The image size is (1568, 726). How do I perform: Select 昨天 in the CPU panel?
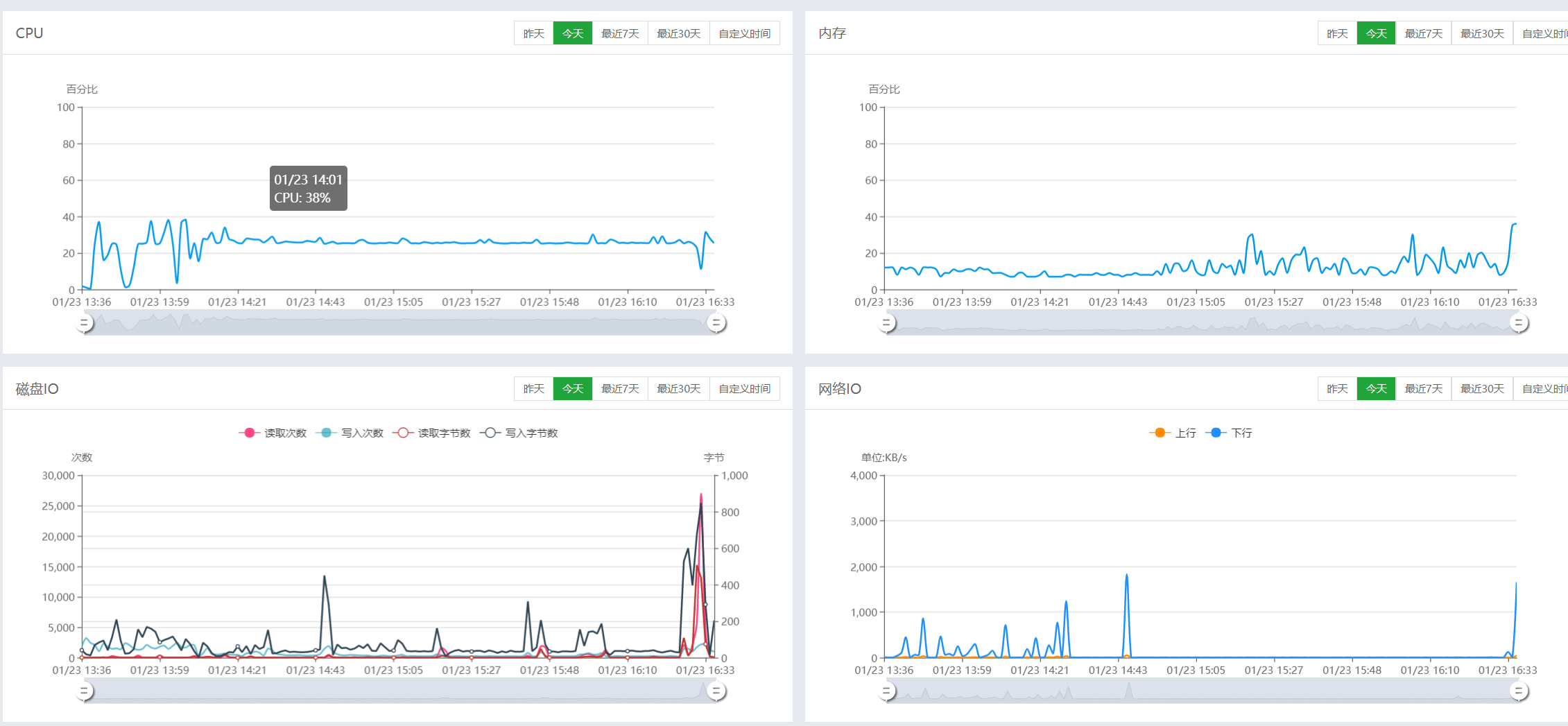(x=533, y=33)
